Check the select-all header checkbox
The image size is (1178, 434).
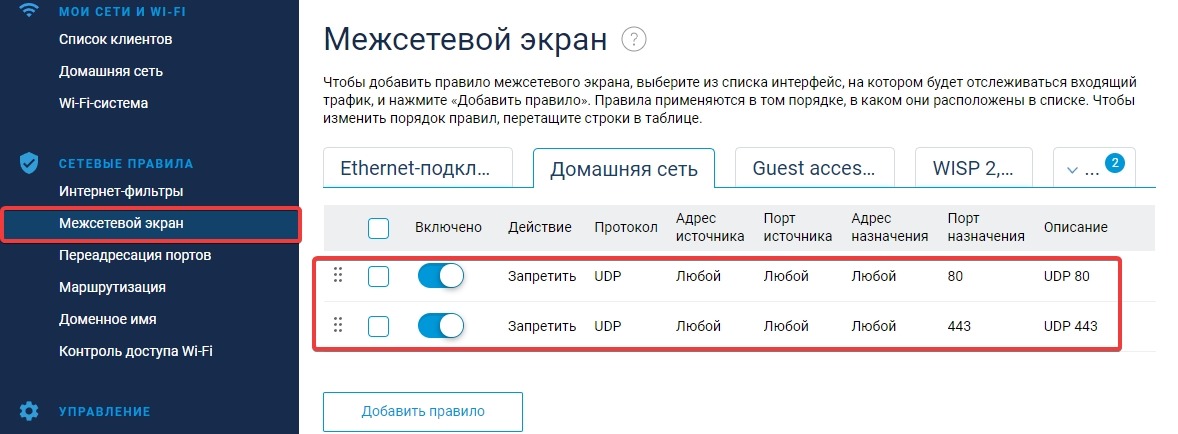click(x=378, y=228)
